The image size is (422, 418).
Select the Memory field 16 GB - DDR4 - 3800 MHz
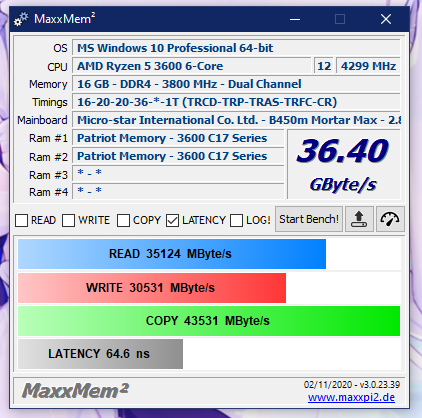tap(236, 84)
